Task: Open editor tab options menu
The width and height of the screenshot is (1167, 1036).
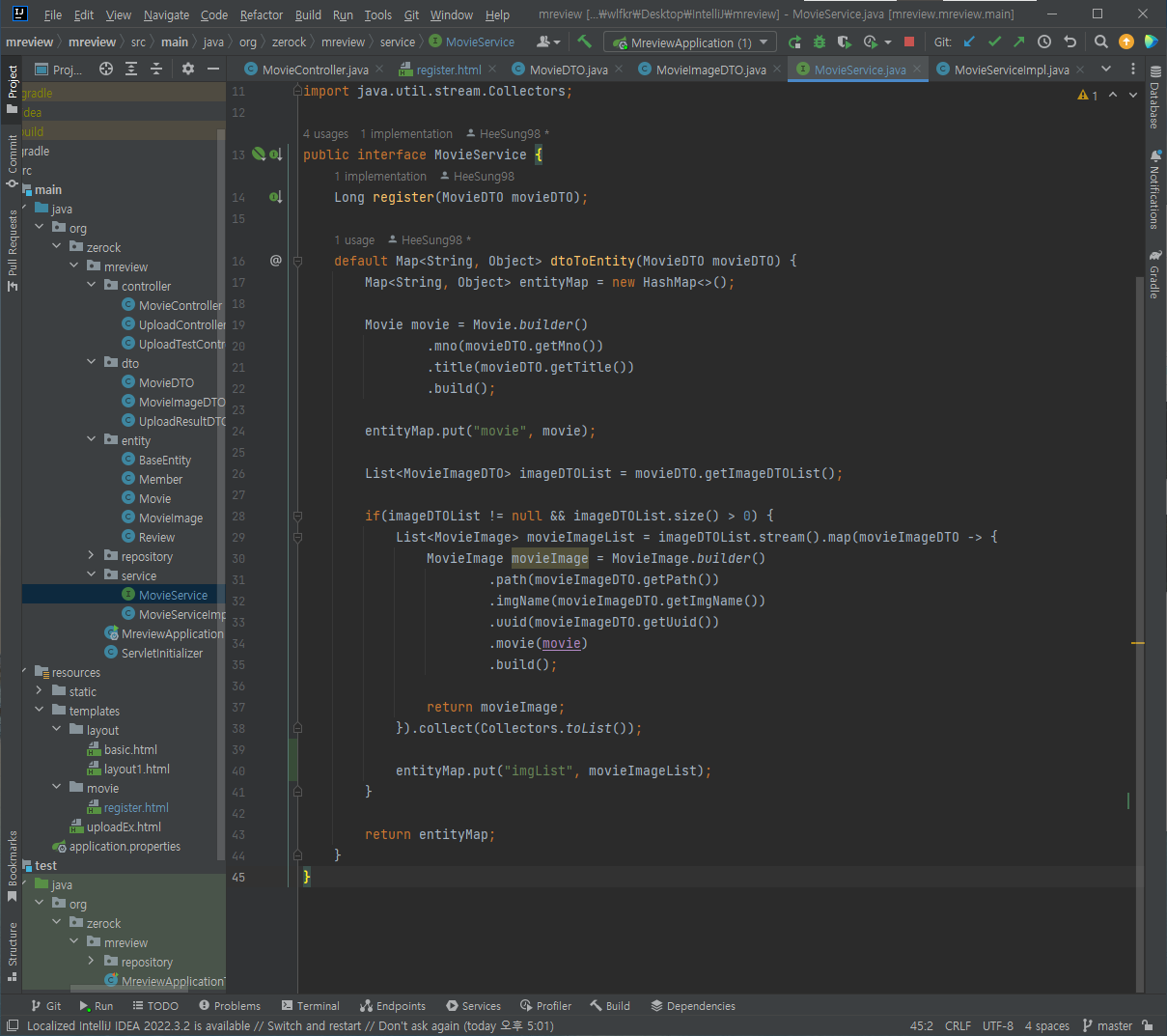Action: click(1133, 69)
